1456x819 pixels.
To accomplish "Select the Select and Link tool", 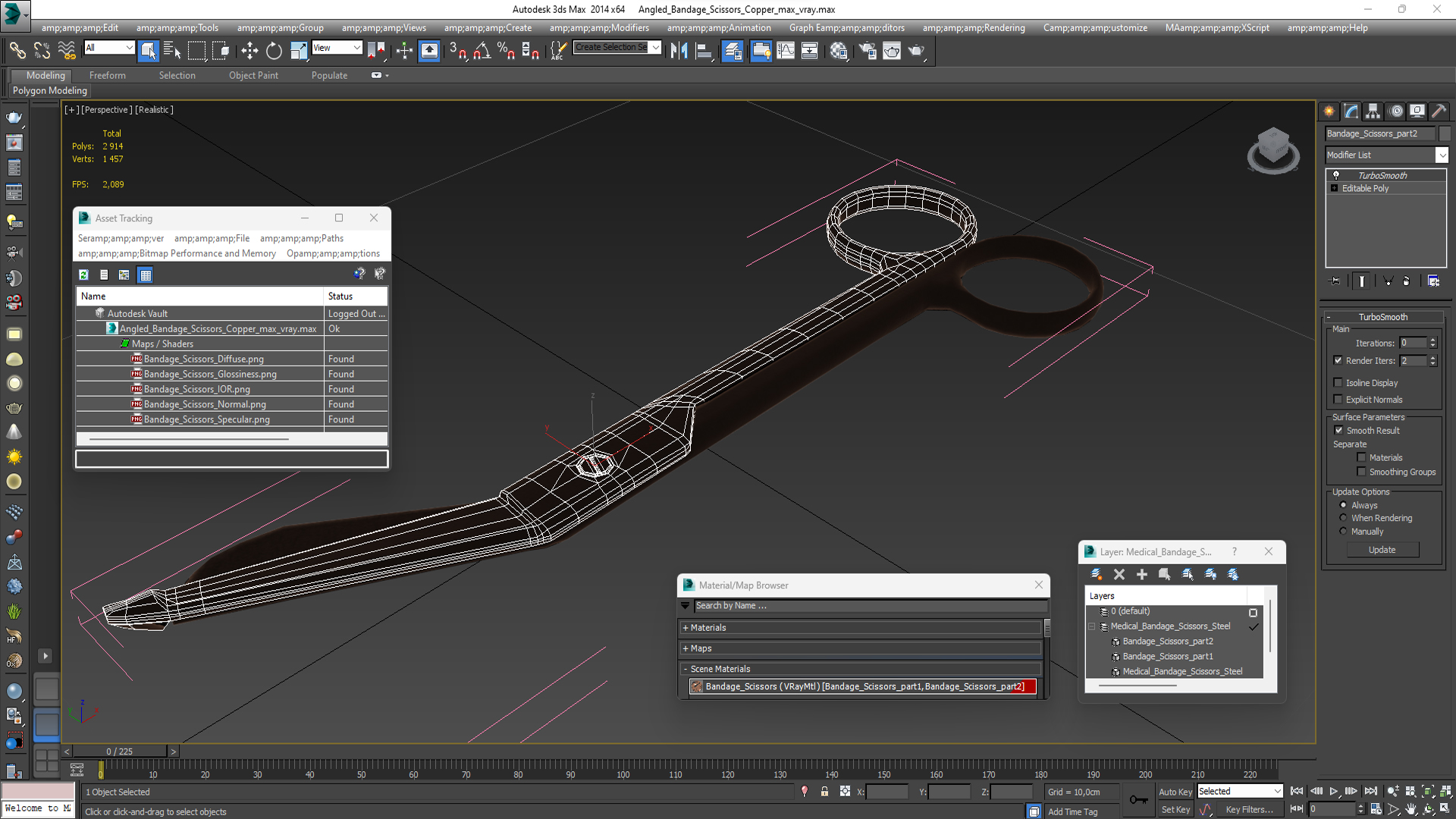I will tap(17, 51).
